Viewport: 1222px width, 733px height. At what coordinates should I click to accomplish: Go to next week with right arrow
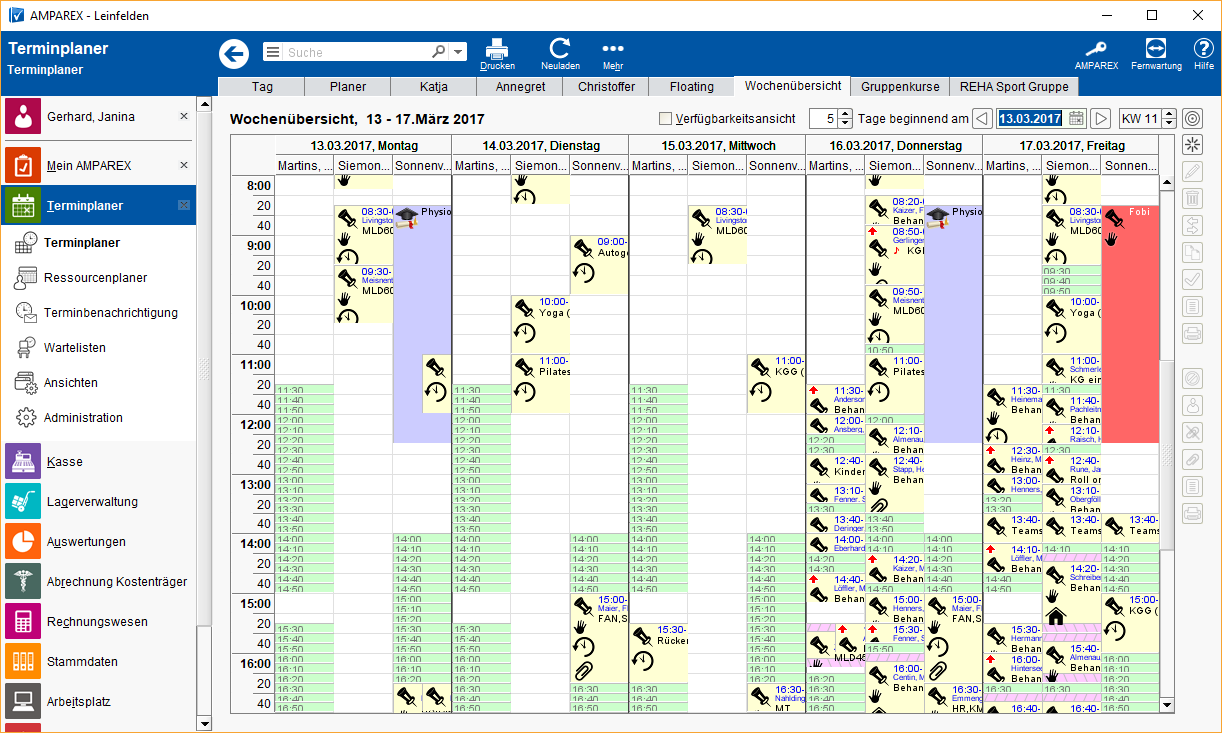pyautogui.click(x=1101, y=118)
